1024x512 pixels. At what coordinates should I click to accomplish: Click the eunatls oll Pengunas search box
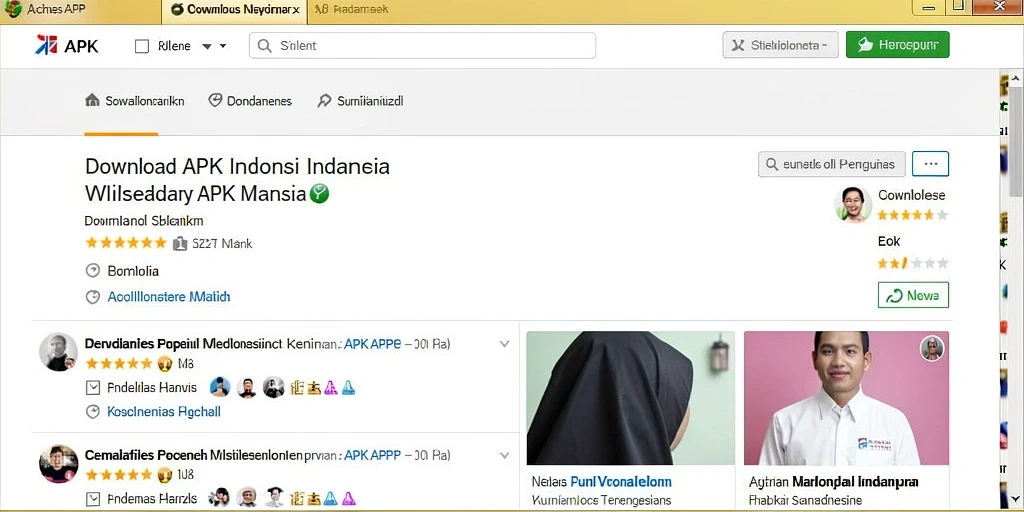(x=831, y=164)
